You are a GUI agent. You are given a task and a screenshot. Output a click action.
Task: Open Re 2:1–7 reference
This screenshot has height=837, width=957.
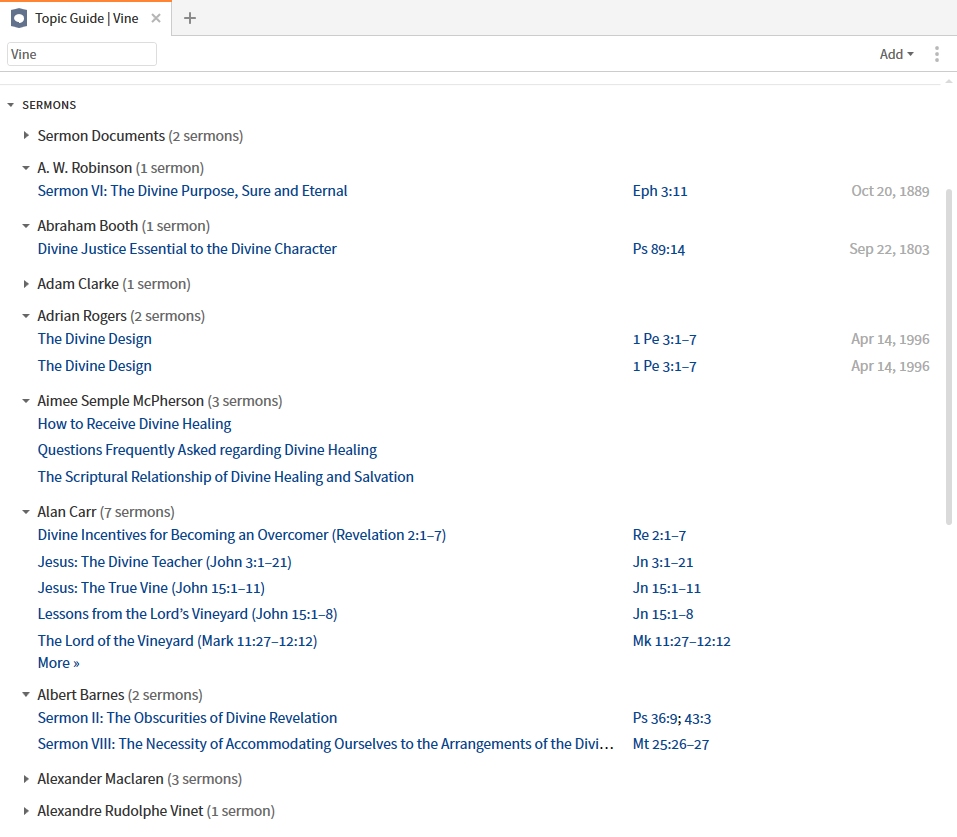pos(659,535)
